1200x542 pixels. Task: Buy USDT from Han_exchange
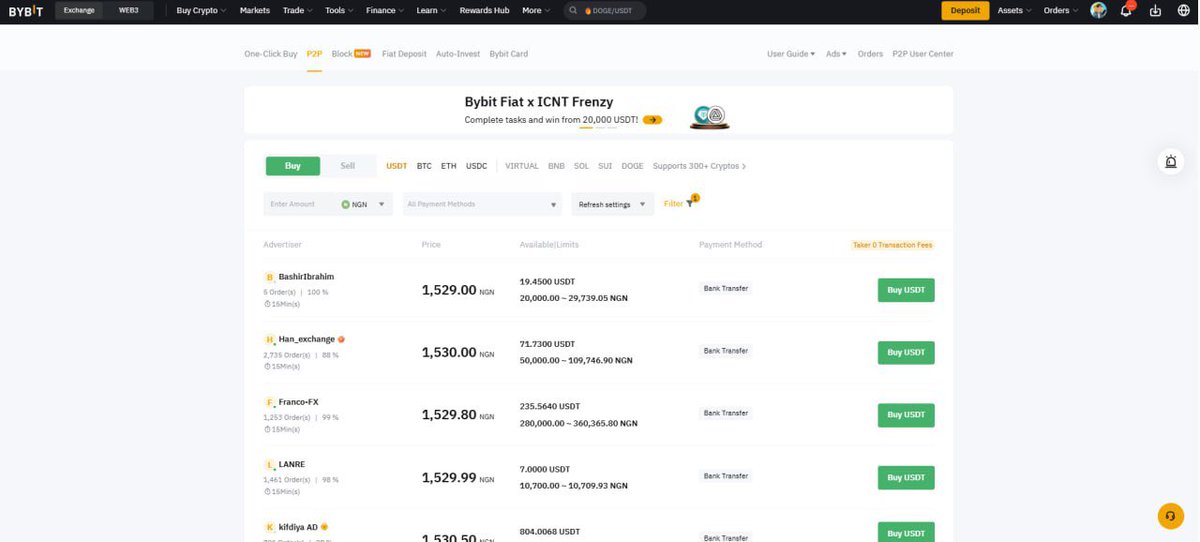[x=906, y=352]
